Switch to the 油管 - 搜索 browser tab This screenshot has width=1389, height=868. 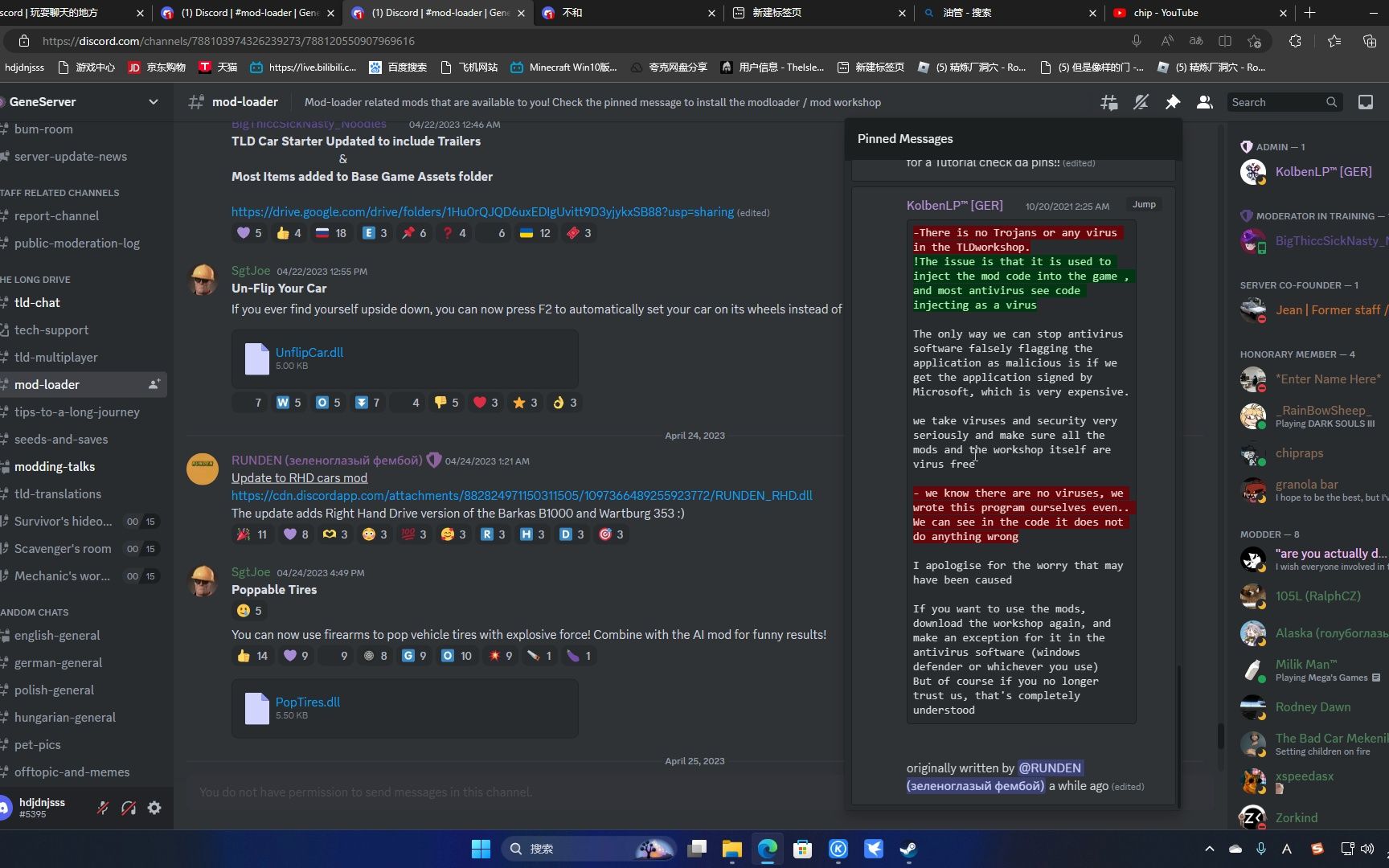pos(1009,13)
